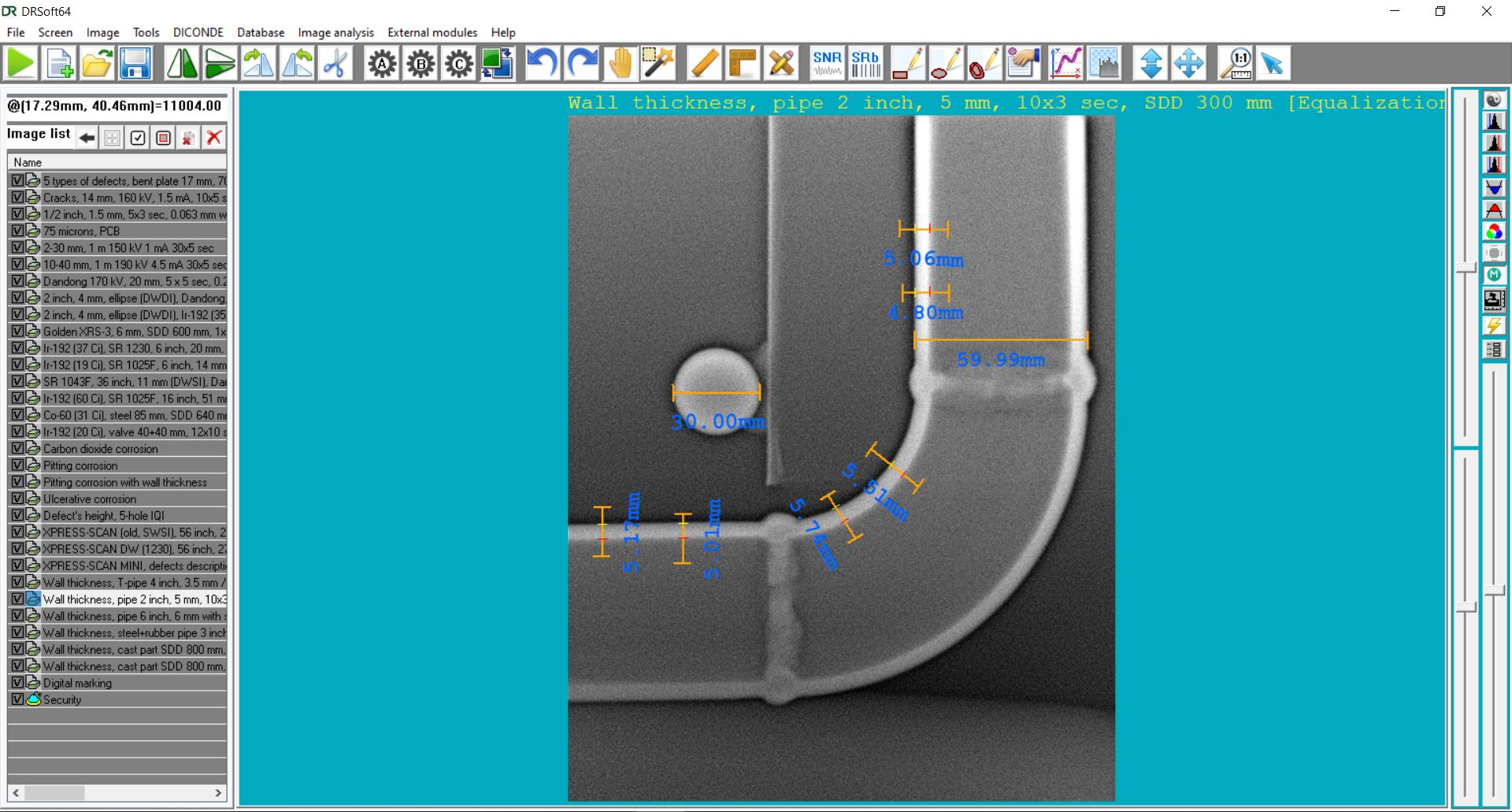The height and width of the screenshot is (812, 1512).
Task: Click the SNR measurement tool icon
Action: [x=827, y=63]
